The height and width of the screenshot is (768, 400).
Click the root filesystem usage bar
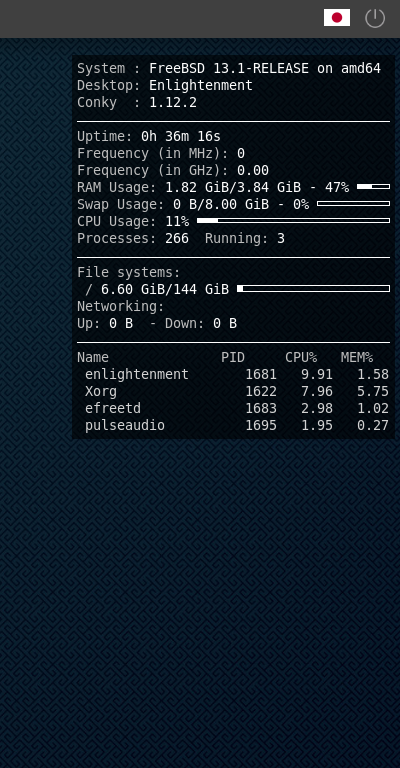coord(313,288)
